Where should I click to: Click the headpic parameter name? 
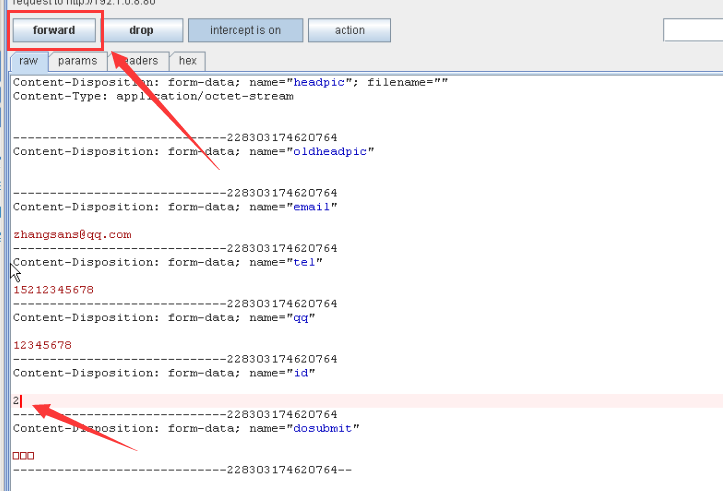point(319,83)
